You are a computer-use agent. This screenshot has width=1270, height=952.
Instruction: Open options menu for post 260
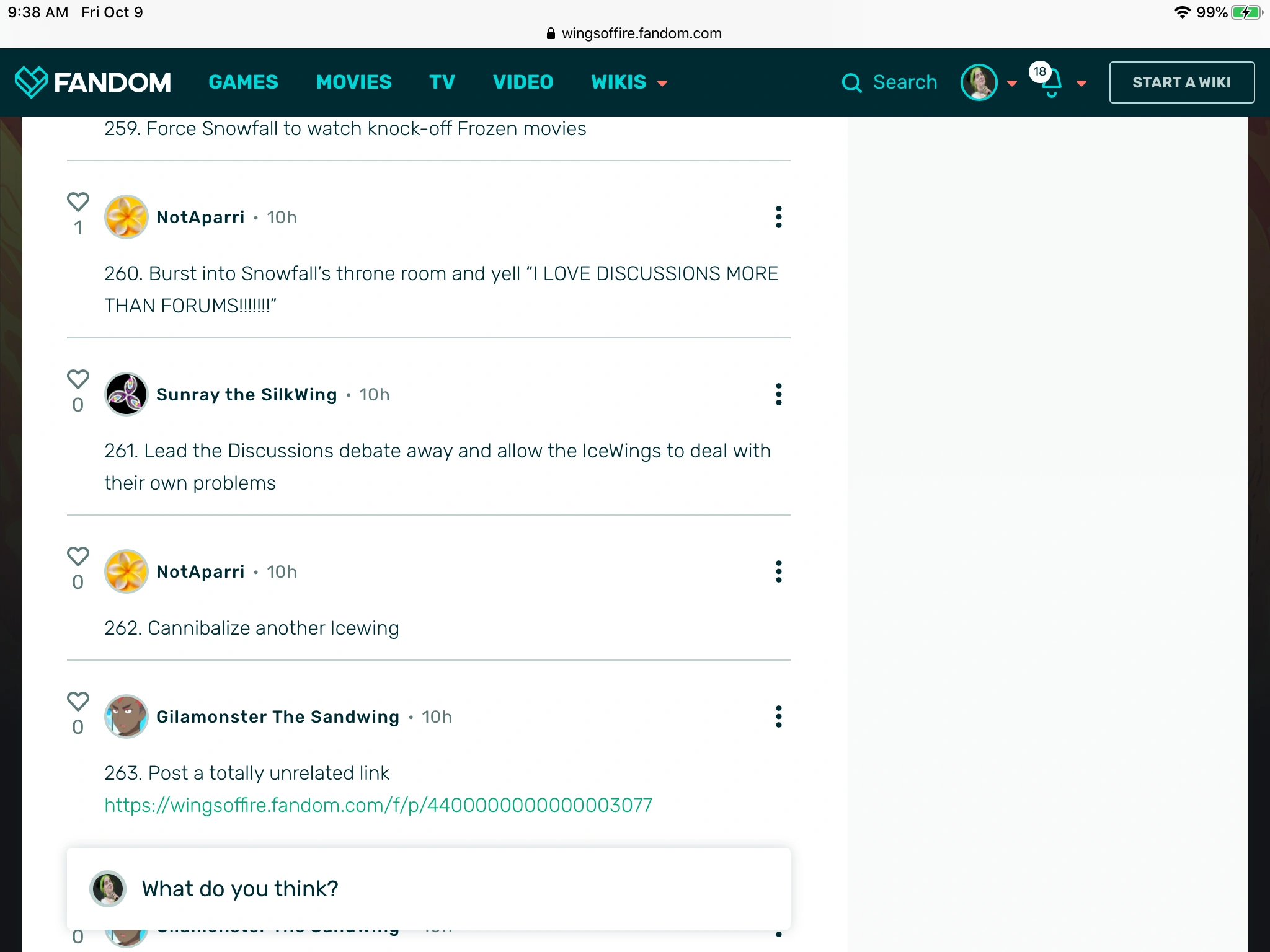coord(778,217)
